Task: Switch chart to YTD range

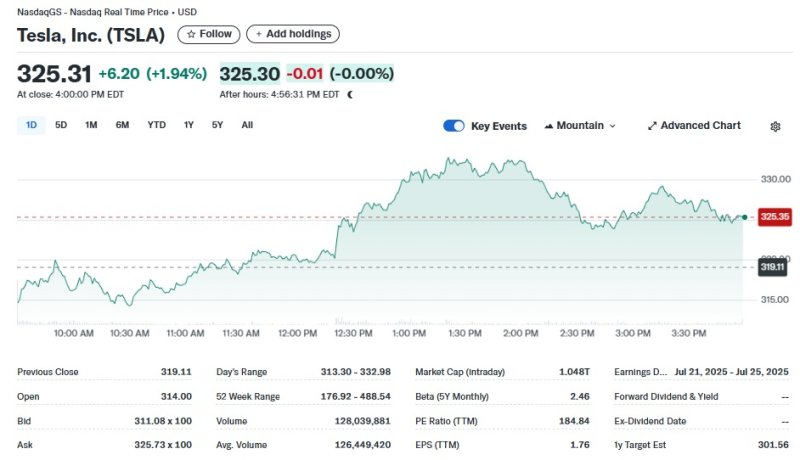Action: tap(156, 125)
